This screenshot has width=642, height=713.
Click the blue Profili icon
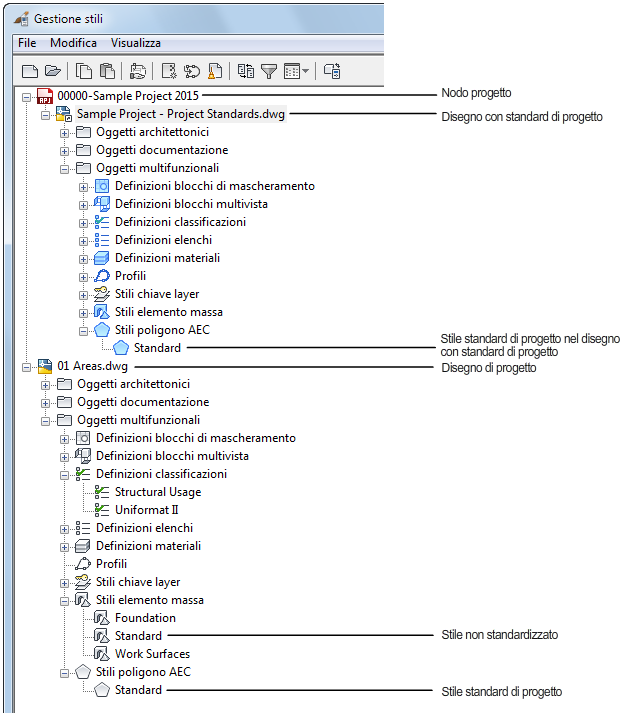pos(102,276)
